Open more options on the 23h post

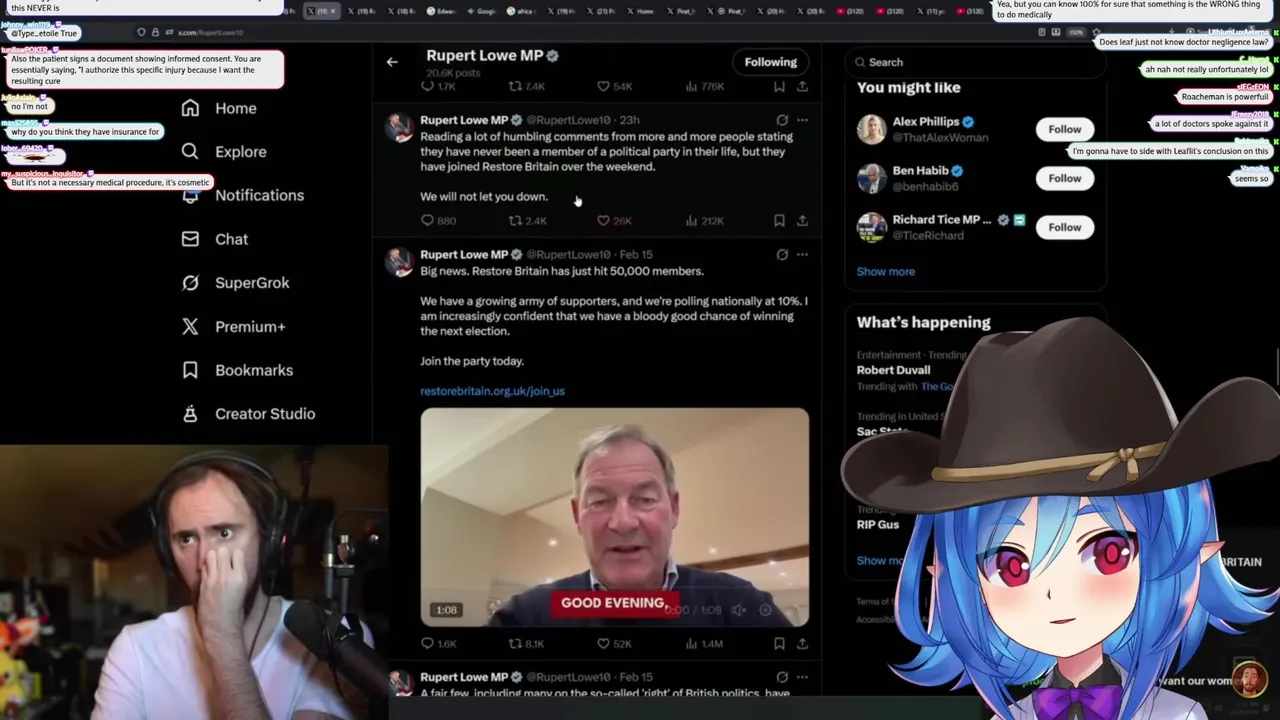[802, 120]
